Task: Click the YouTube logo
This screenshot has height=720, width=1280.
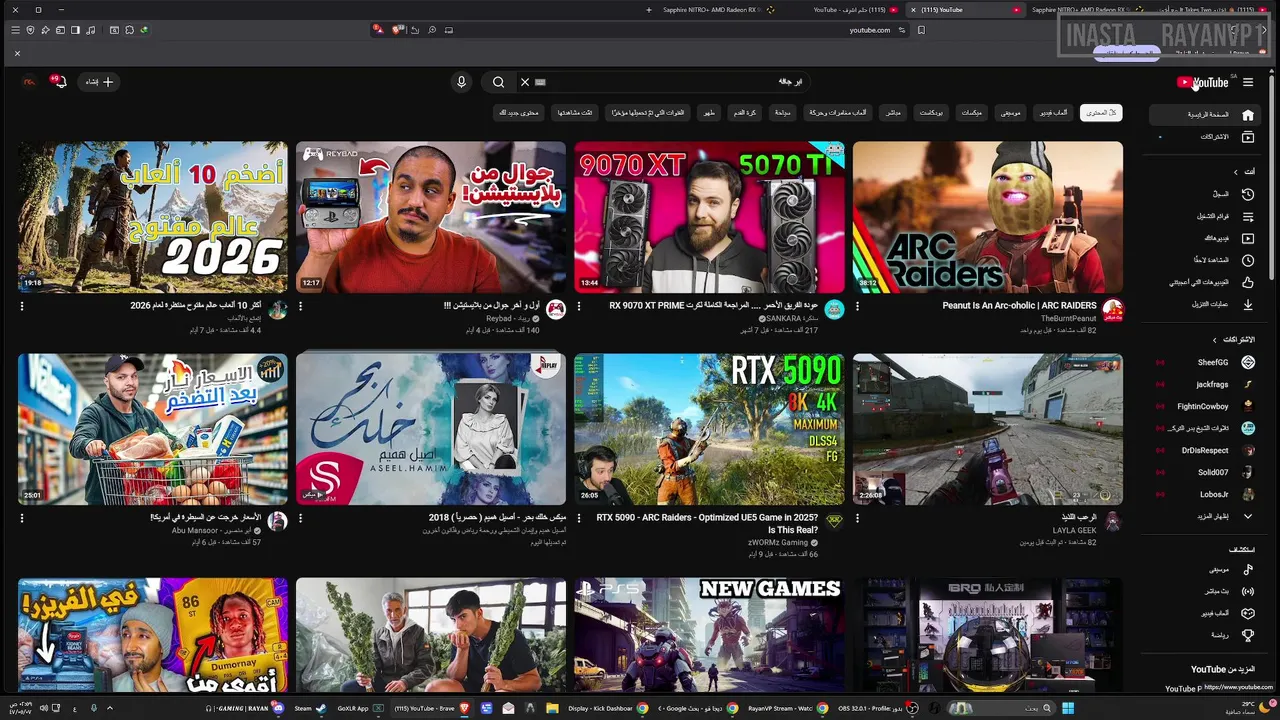Action: coord(1203,83)
